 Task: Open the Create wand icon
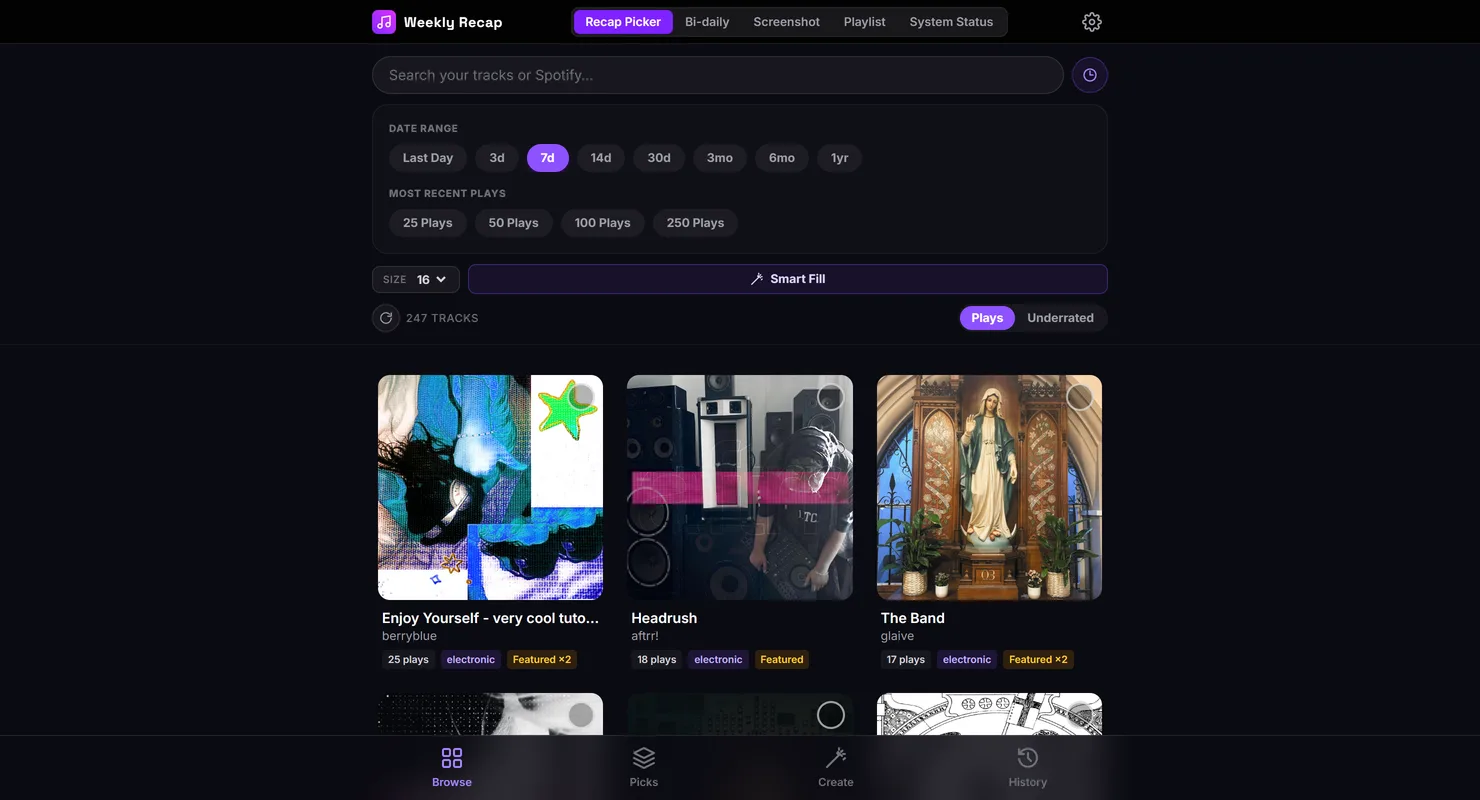click(836, 758)
